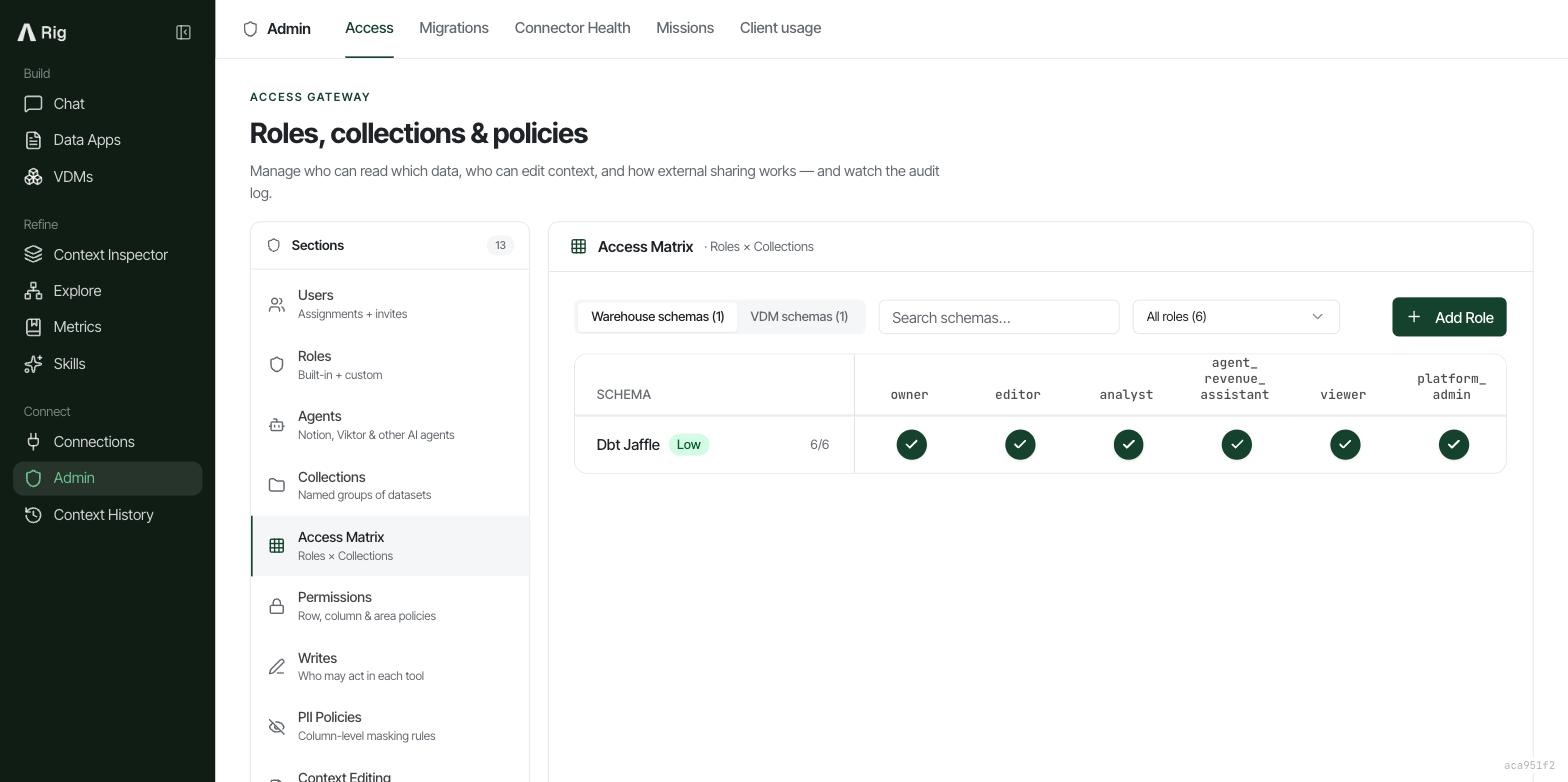This screenshot has height=782, width=1568.
Task: Click the SCHEMA column header
Action: click(x=624, y=395)
